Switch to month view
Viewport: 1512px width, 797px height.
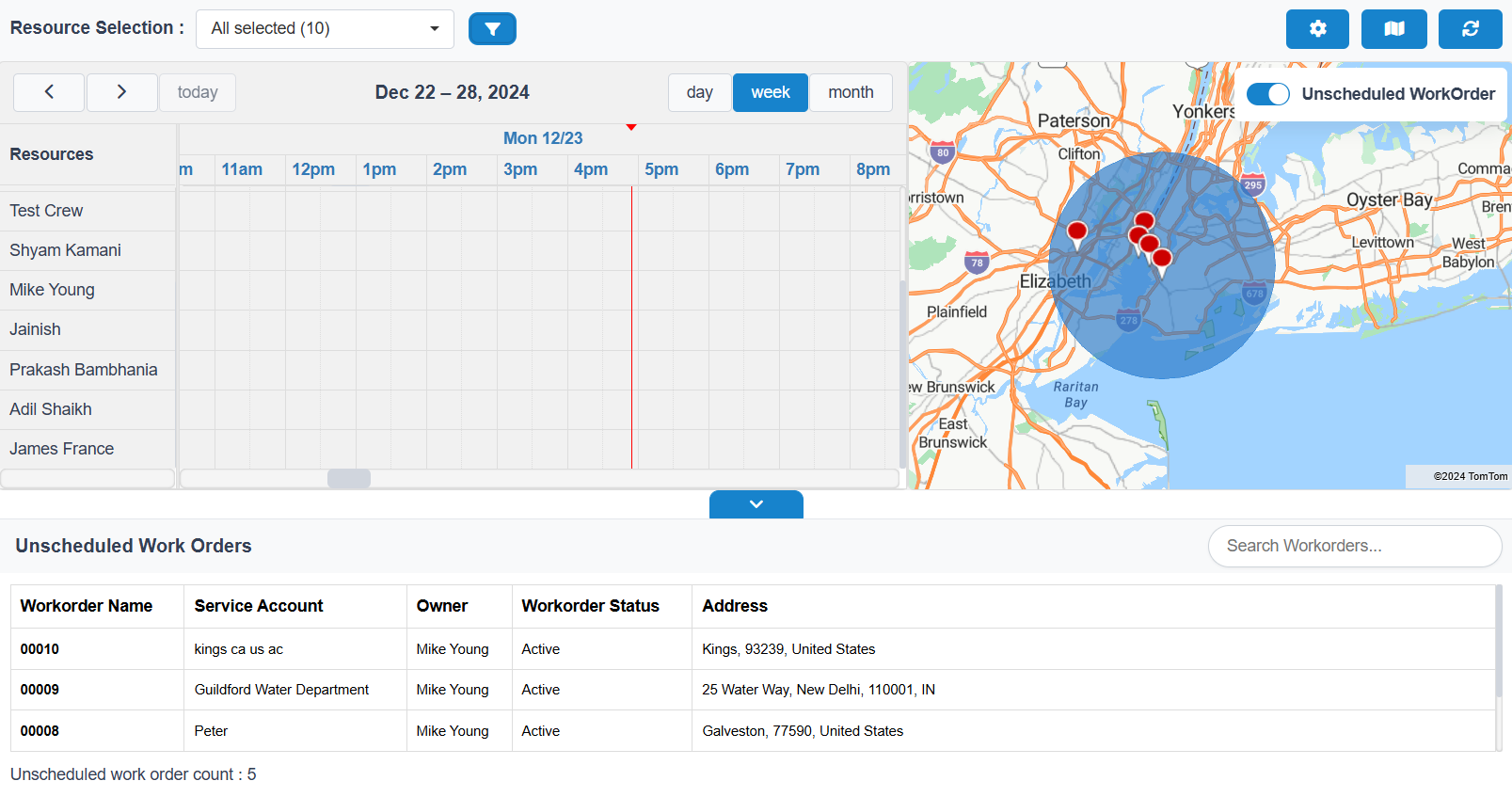tap(851, 92)
